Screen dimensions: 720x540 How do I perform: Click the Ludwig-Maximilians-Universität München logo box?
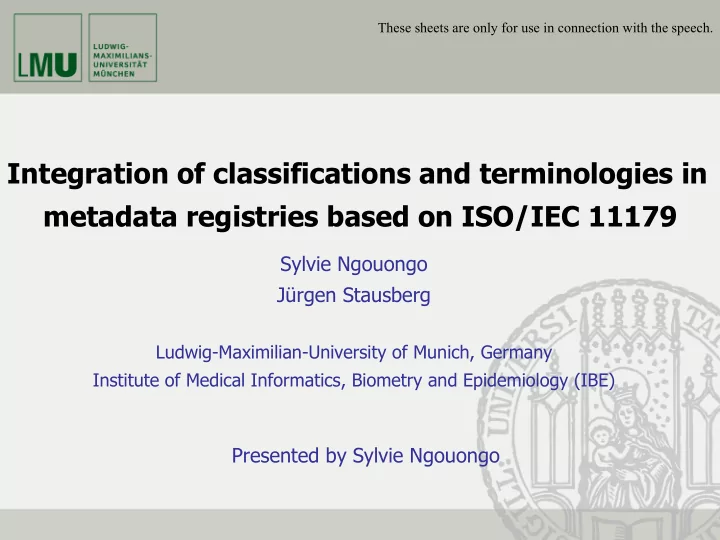123,48
